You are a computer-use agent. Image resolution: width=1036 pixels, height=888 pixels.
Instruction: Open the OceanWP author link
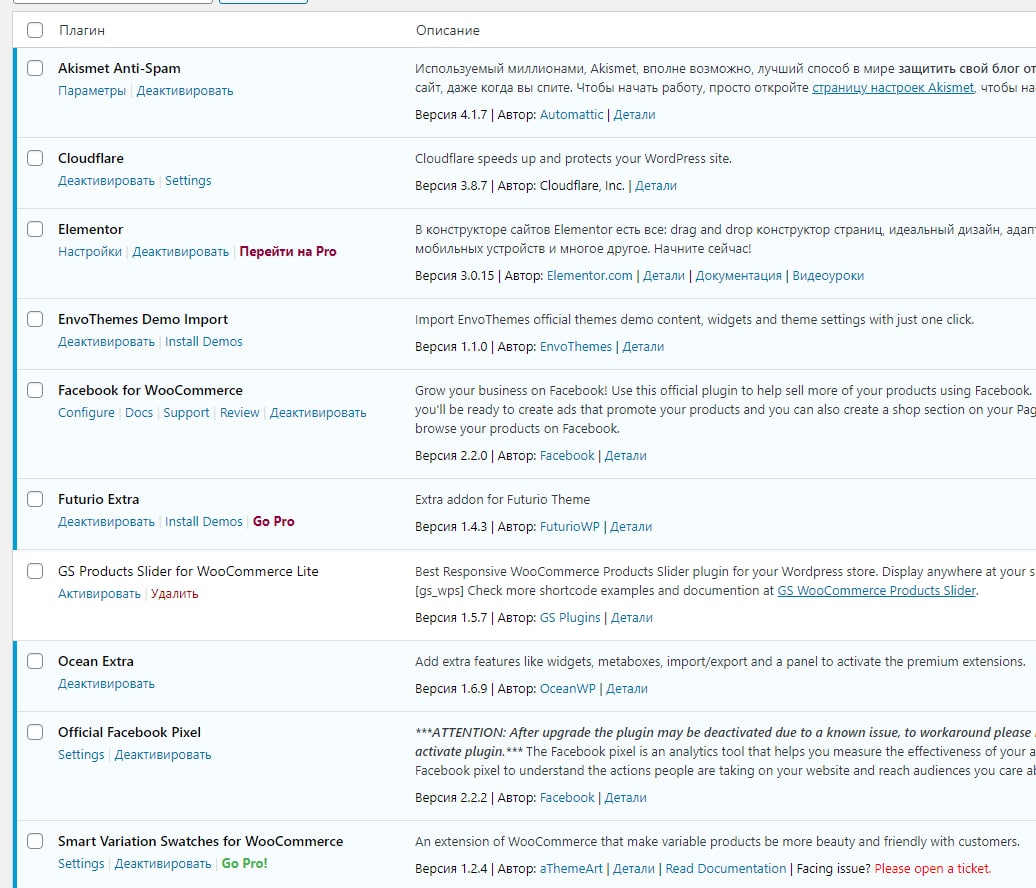click(x=568, y=688)
